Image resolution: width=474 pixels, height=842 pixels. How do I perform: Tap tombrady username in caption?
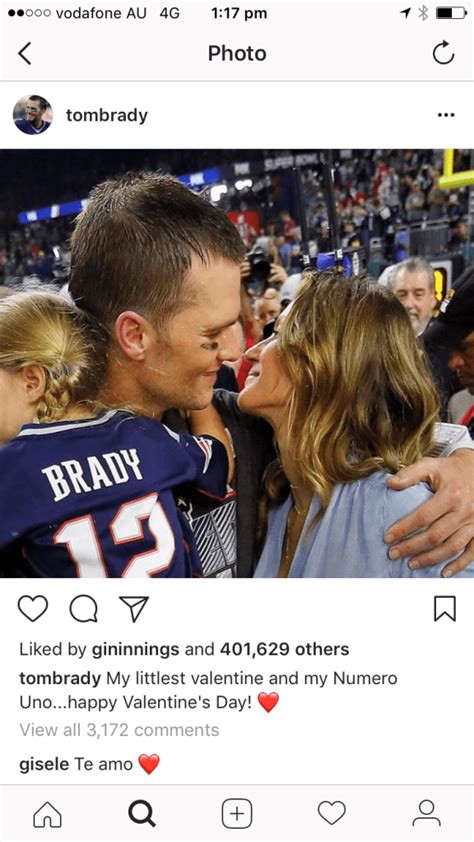coord(60,678)
